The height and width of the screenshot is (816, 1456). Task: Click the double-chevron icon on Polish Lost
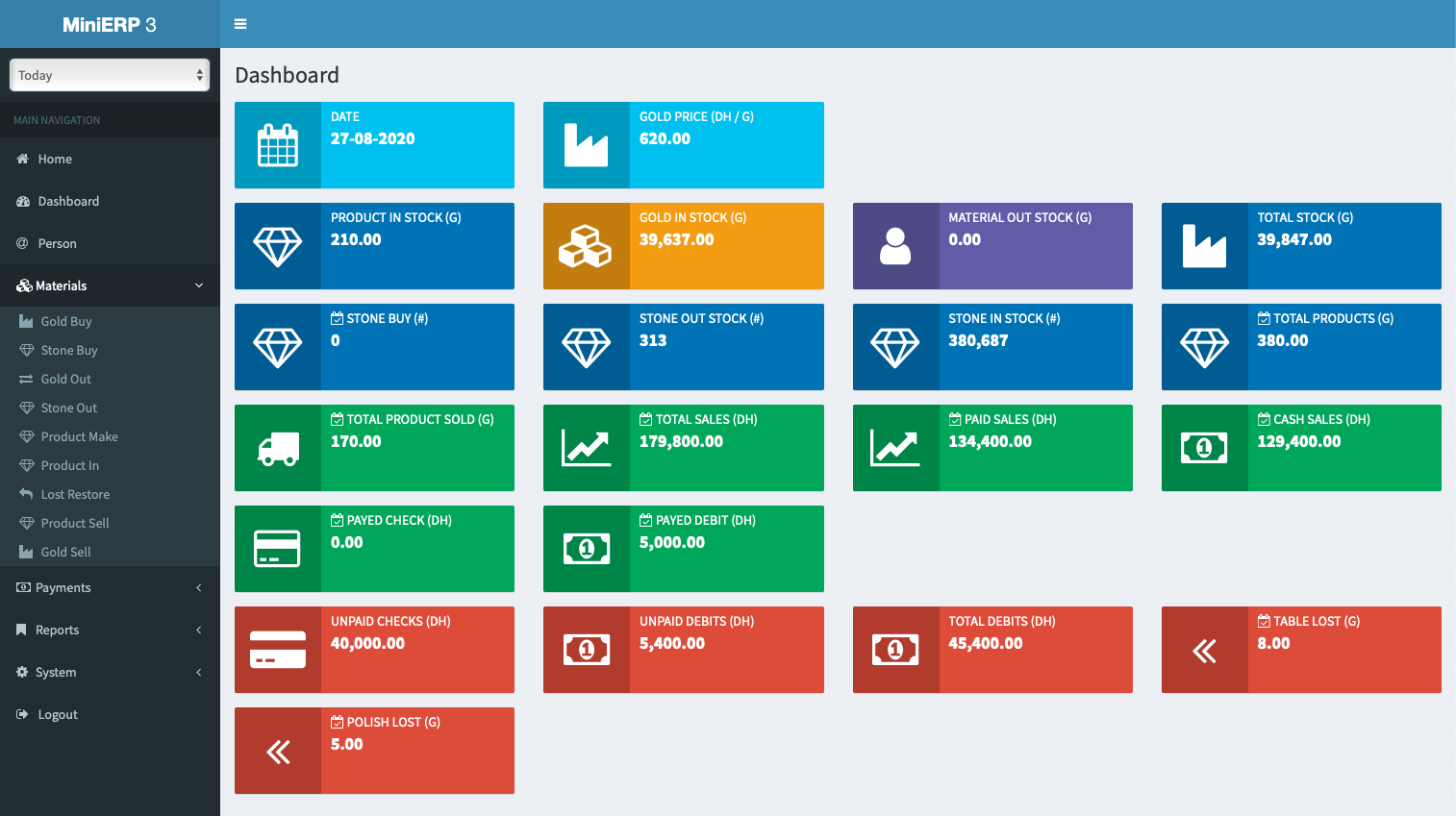(x=278, y=751)
